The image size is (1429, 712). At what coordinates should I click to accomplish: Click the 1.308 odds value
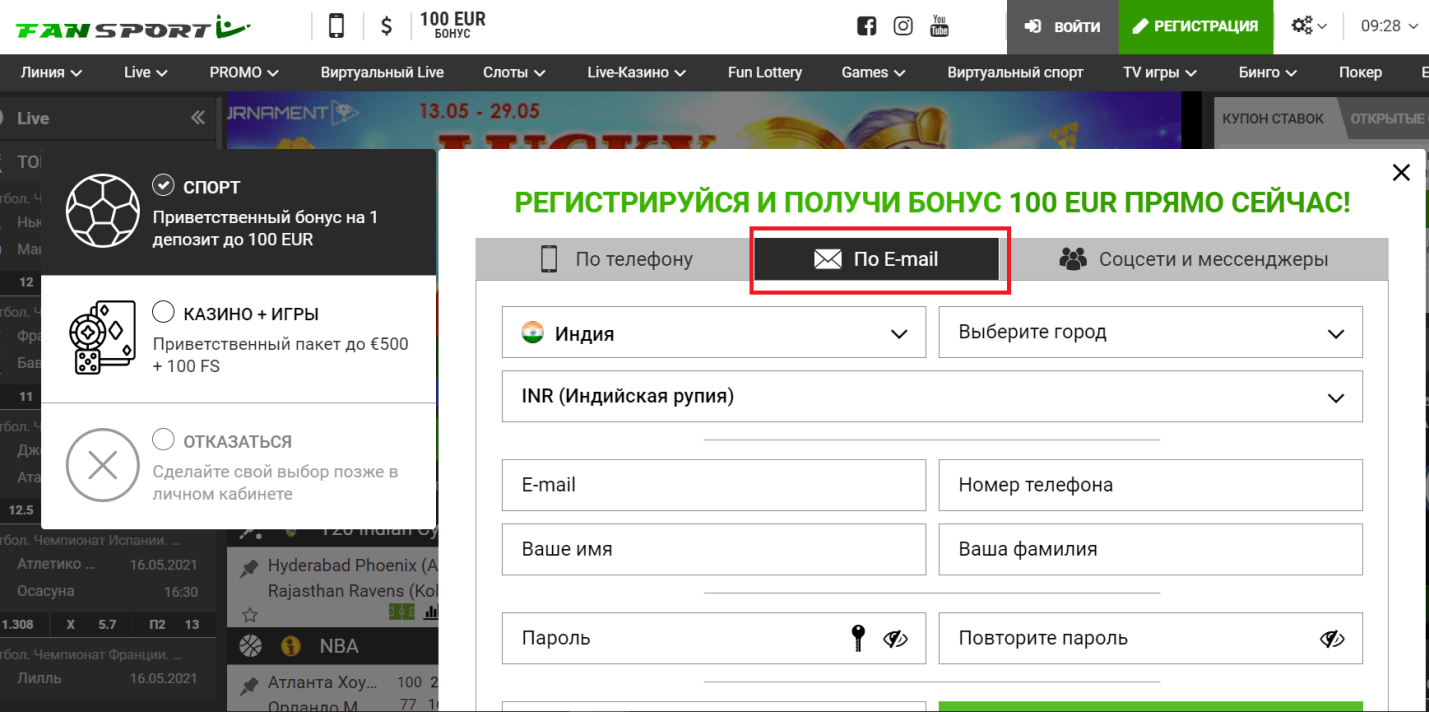point(17,624)
